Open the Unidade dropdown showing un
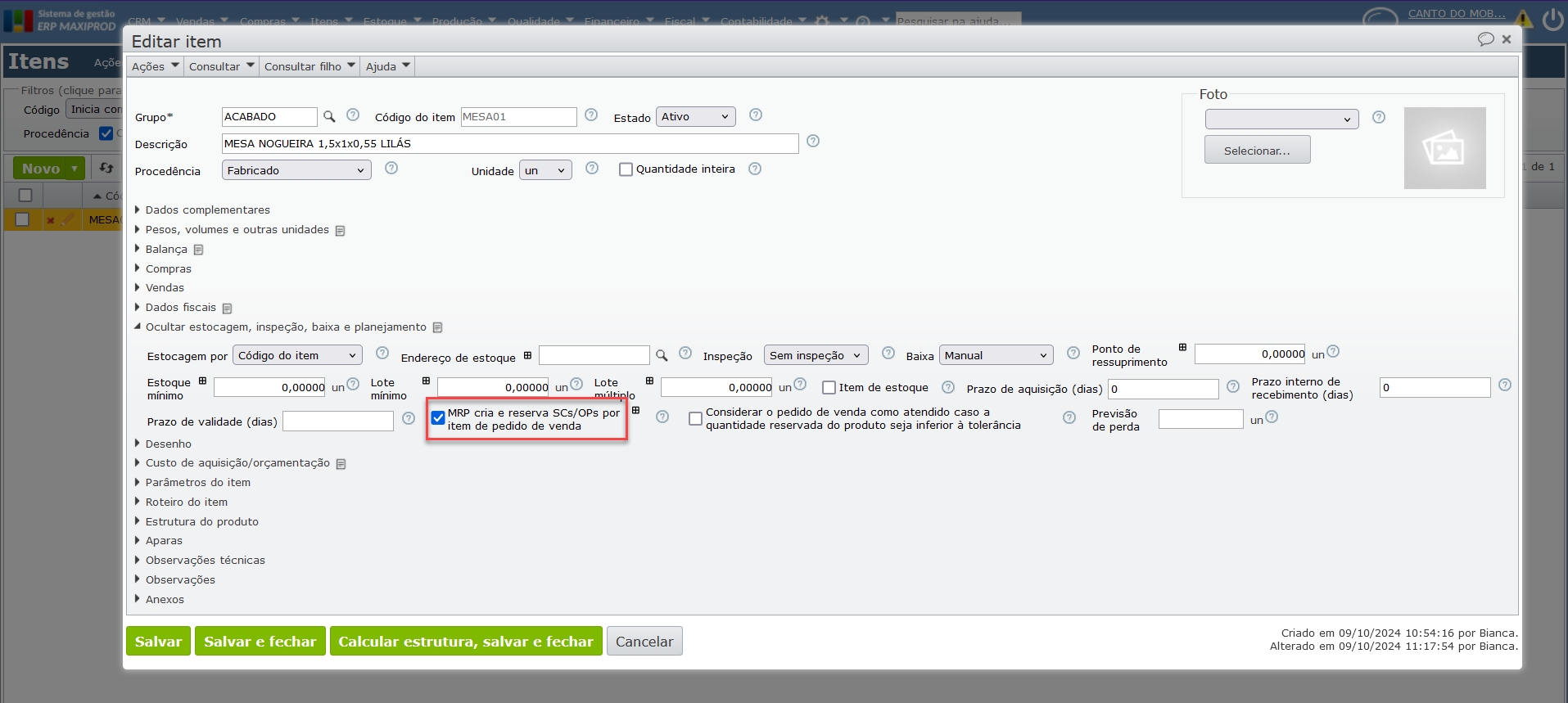Screen dimensions: 1568x703 click(x=545, y=171)
